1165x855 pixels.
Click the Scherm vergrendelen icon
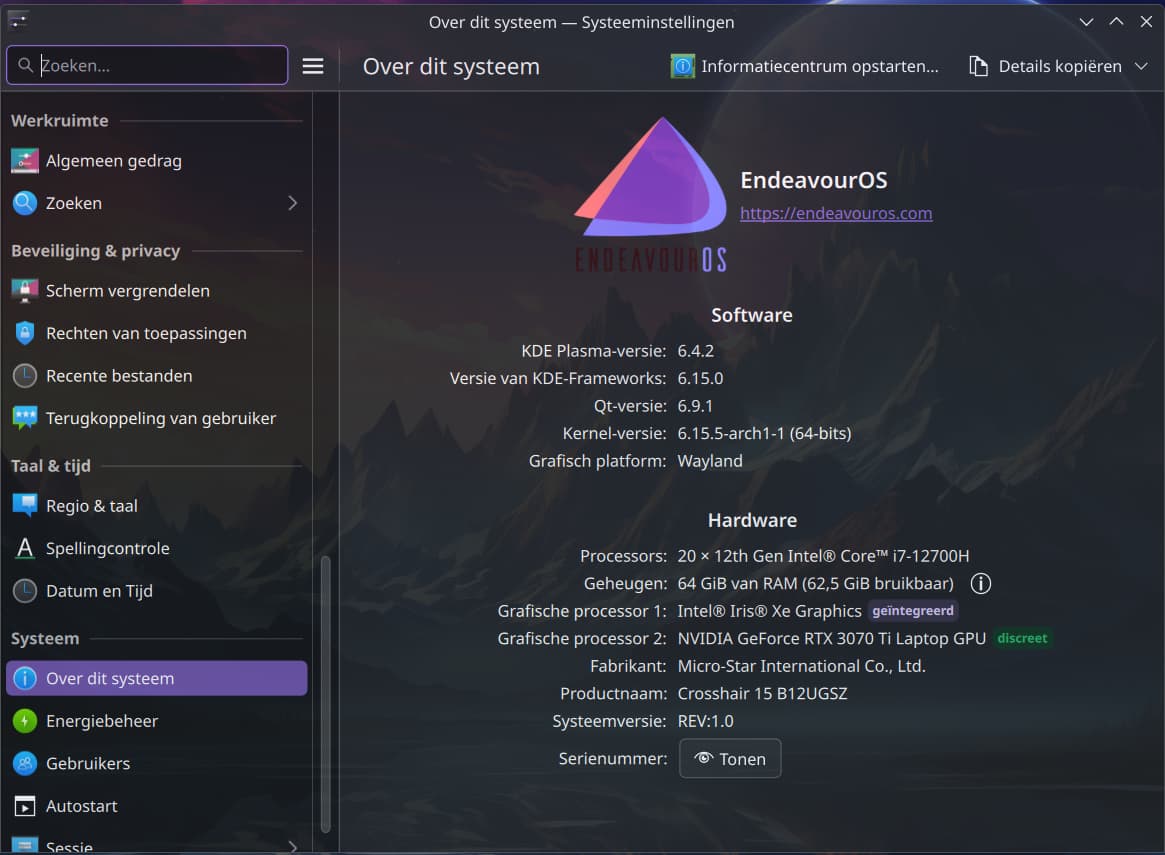coord(25,290)
